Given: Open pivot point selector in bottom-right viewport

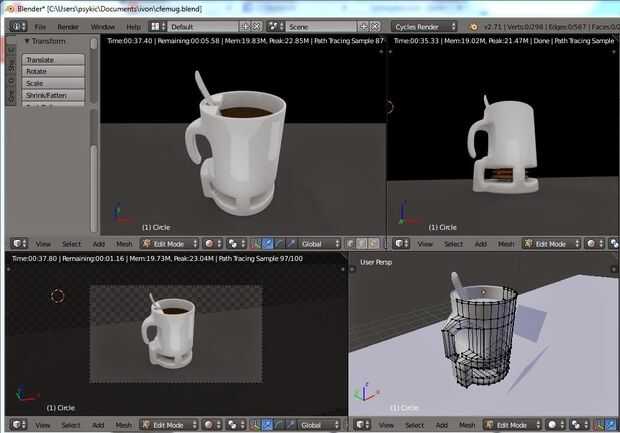Looking at the screenshot, I should [579, 425].
